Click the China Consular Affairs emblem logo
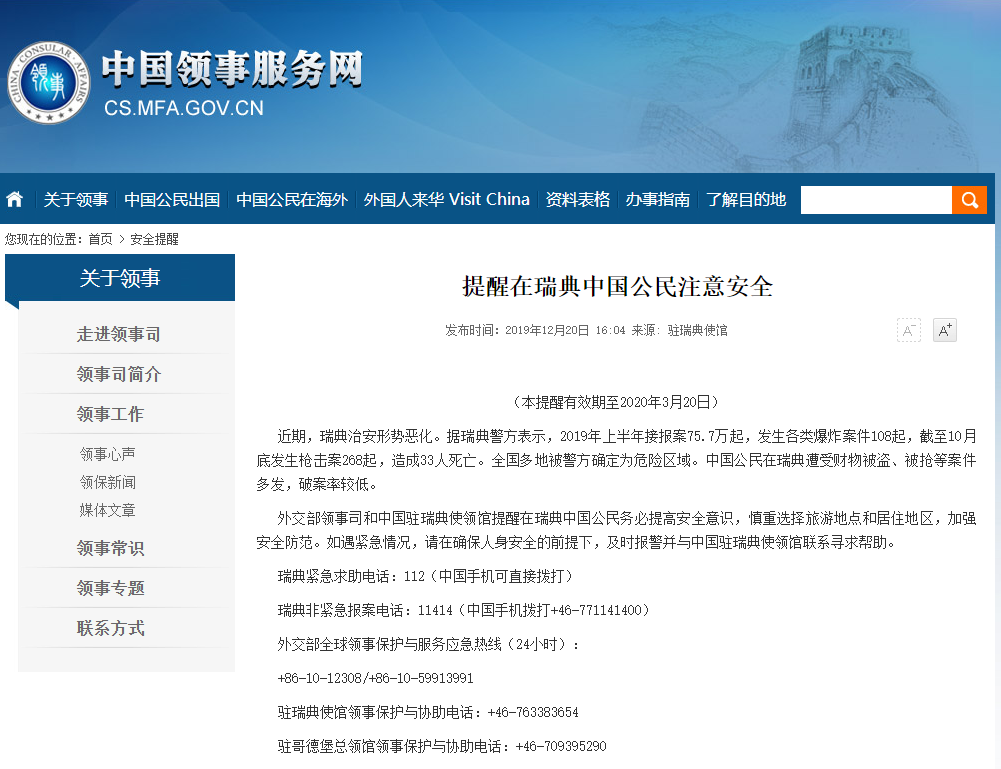 [x=49, y=82]
